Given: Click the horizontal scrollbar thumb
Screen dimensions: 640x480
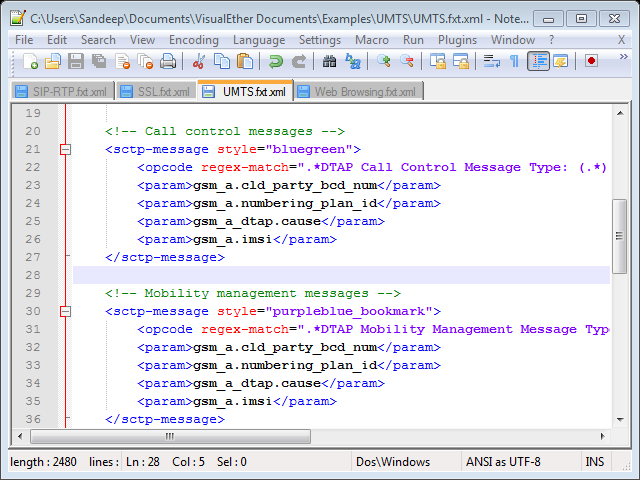Looking at the screenshot, I should [170, 436].
